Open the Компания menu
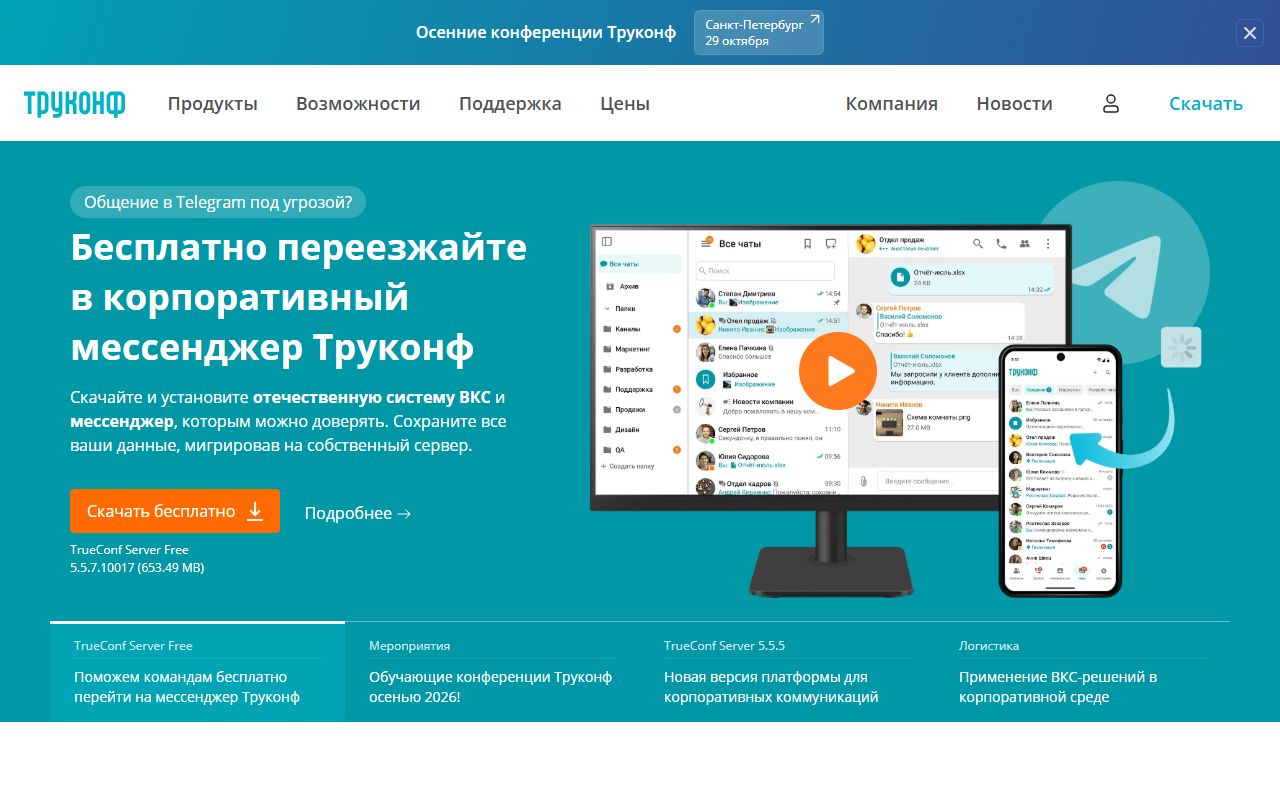The height and width of the screenshot is (800, 1280). tap(892, 104)
